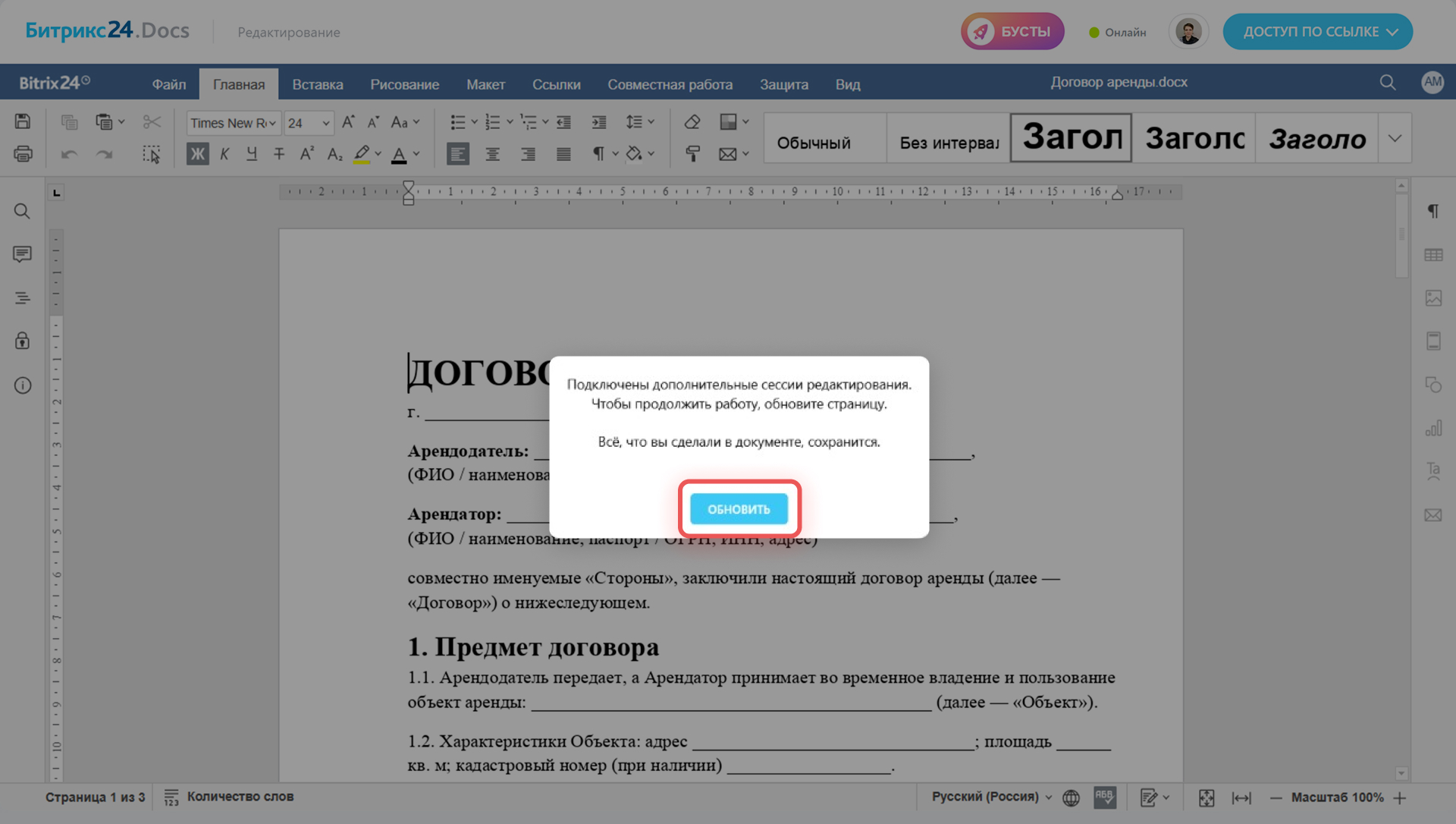Image resolution: width=1456 pixels, height=824 pixels.
Task: Toggle bold Ж formatting
Action: coord(197,154)
